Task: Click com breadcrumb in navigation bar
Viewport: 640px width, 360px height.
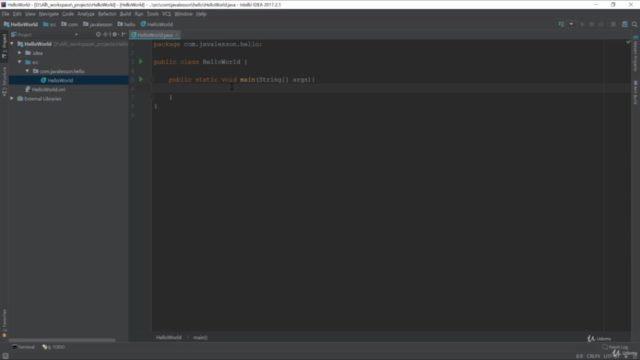Action: (x=69, y=24)
